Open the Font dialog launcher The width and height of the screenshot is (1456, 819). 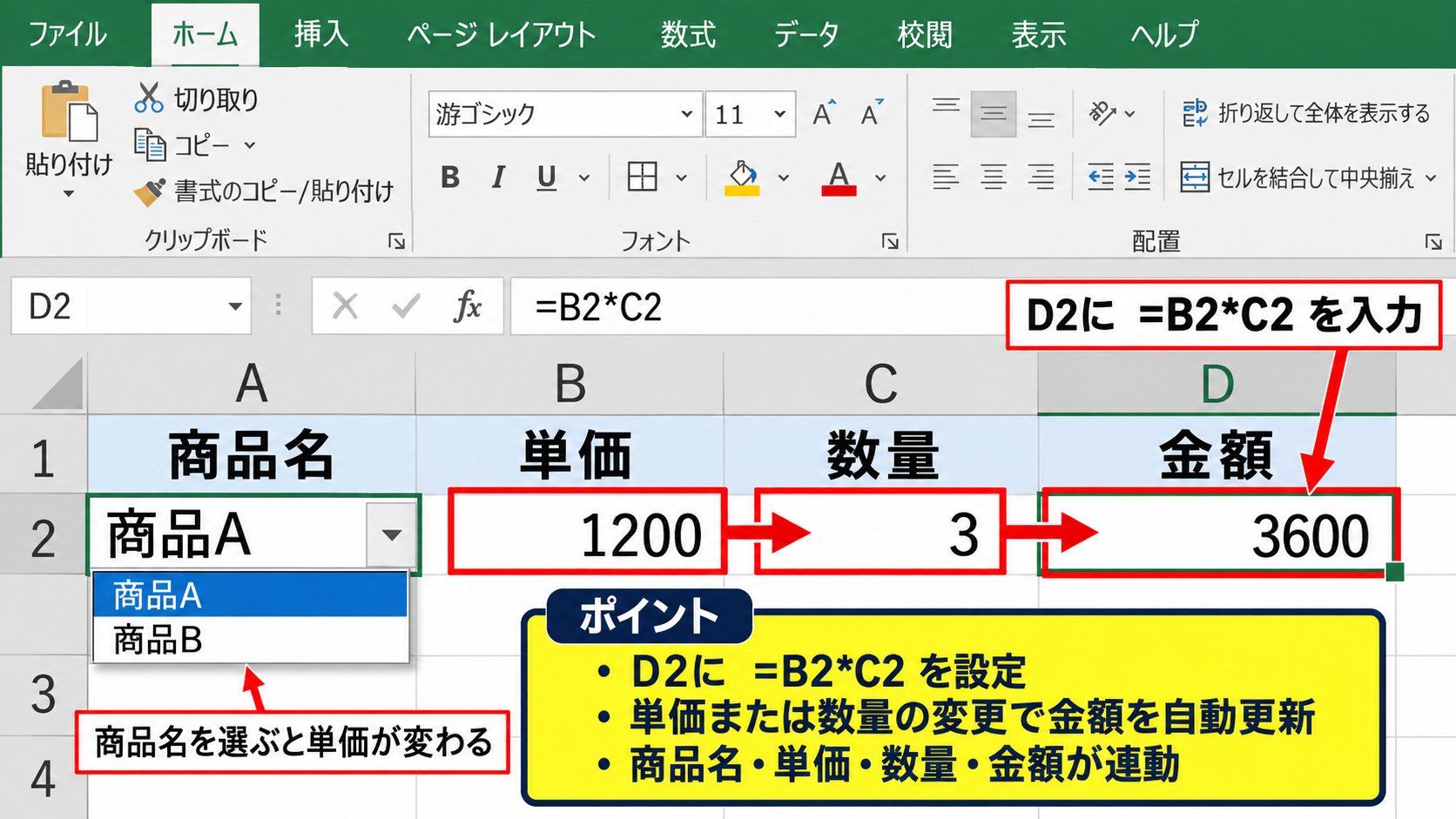click(890, 241)
